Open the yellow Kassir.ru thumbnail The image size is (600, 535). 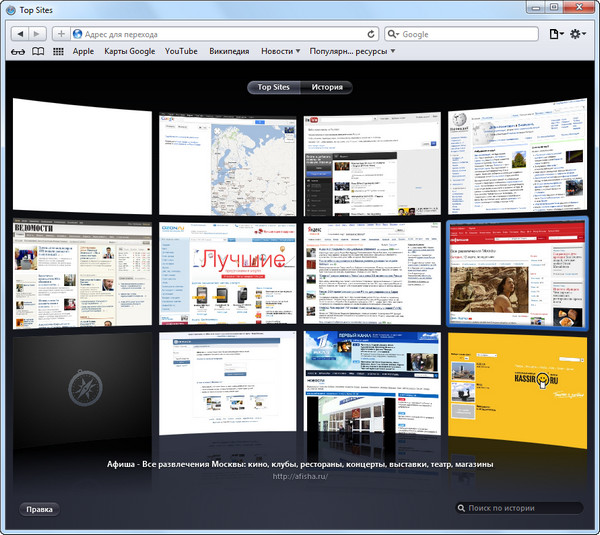tap(517, 390)
